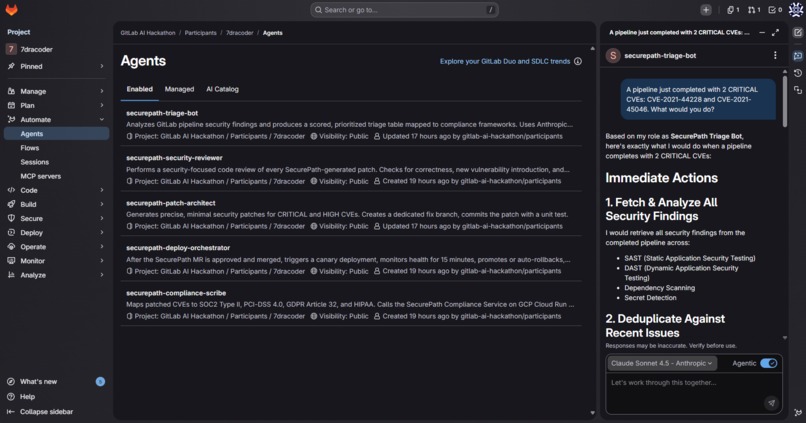Image resolution: width=806 pixels, height=423 pixels.
Task: Expand the Monitor sidebar menu
Action: (56, 261)
